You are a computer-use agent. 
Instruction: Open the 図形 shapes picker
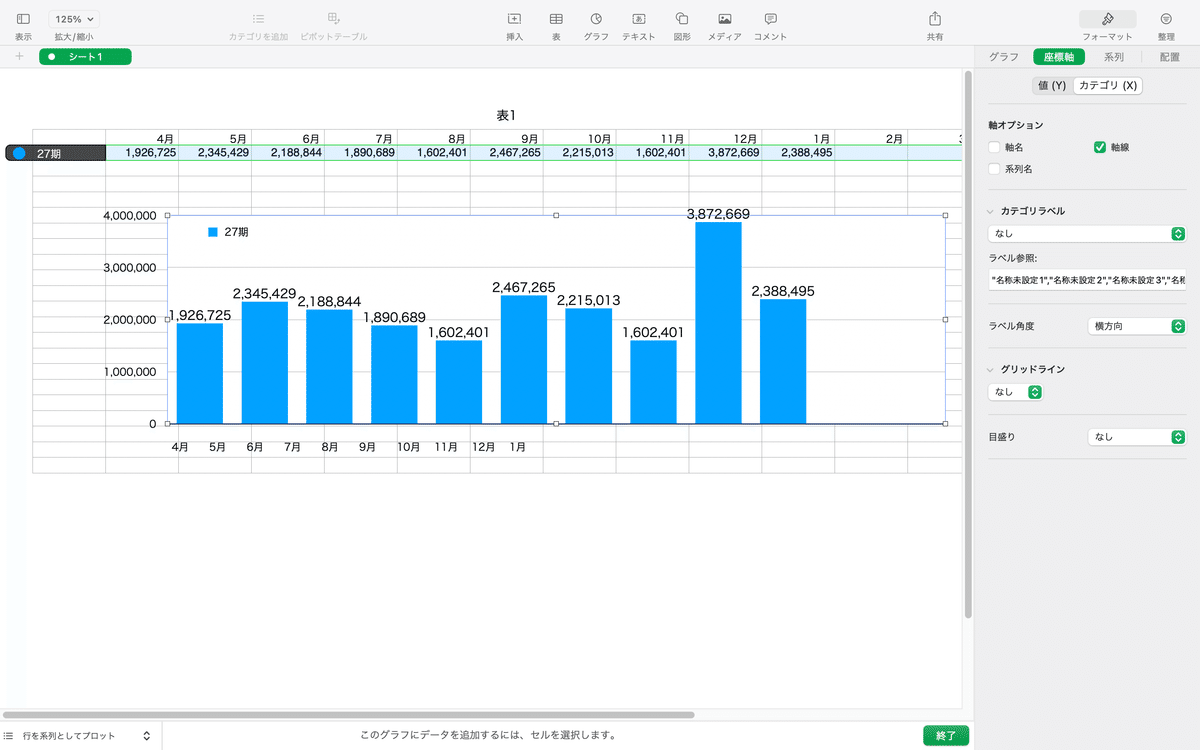[x=682, y=19]
